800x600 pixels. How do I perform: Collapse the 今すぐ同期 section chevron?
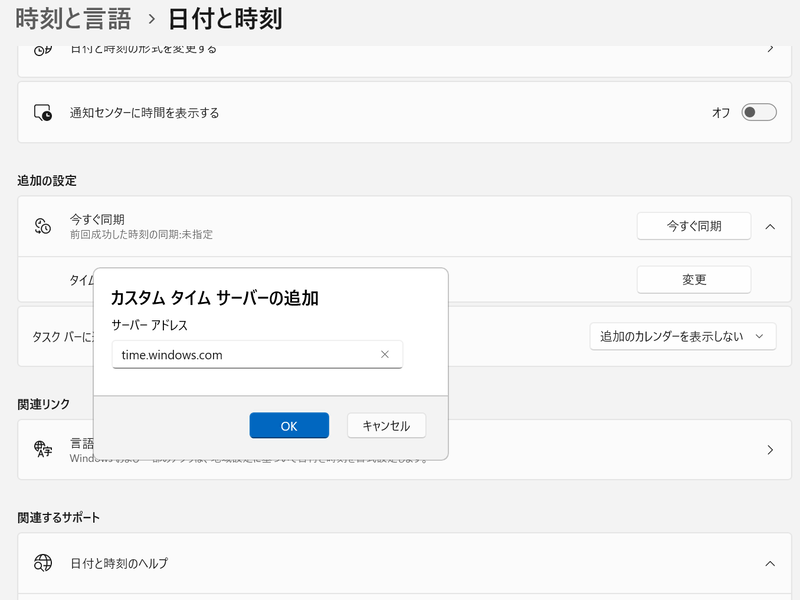tap(768, 226)
